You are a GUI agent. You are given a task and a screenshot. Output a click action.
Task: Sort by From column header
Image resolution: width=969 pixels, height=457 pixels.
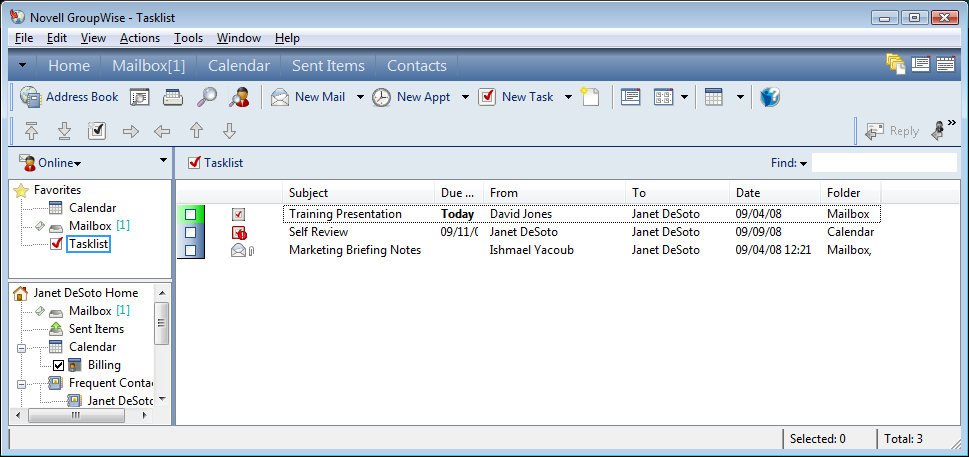pyautogui.click(x=554, y=193)
